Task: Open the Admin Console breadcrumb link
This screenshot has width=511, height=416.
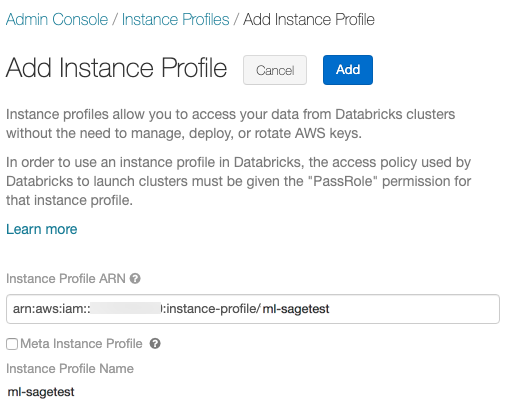Action: 57,19
